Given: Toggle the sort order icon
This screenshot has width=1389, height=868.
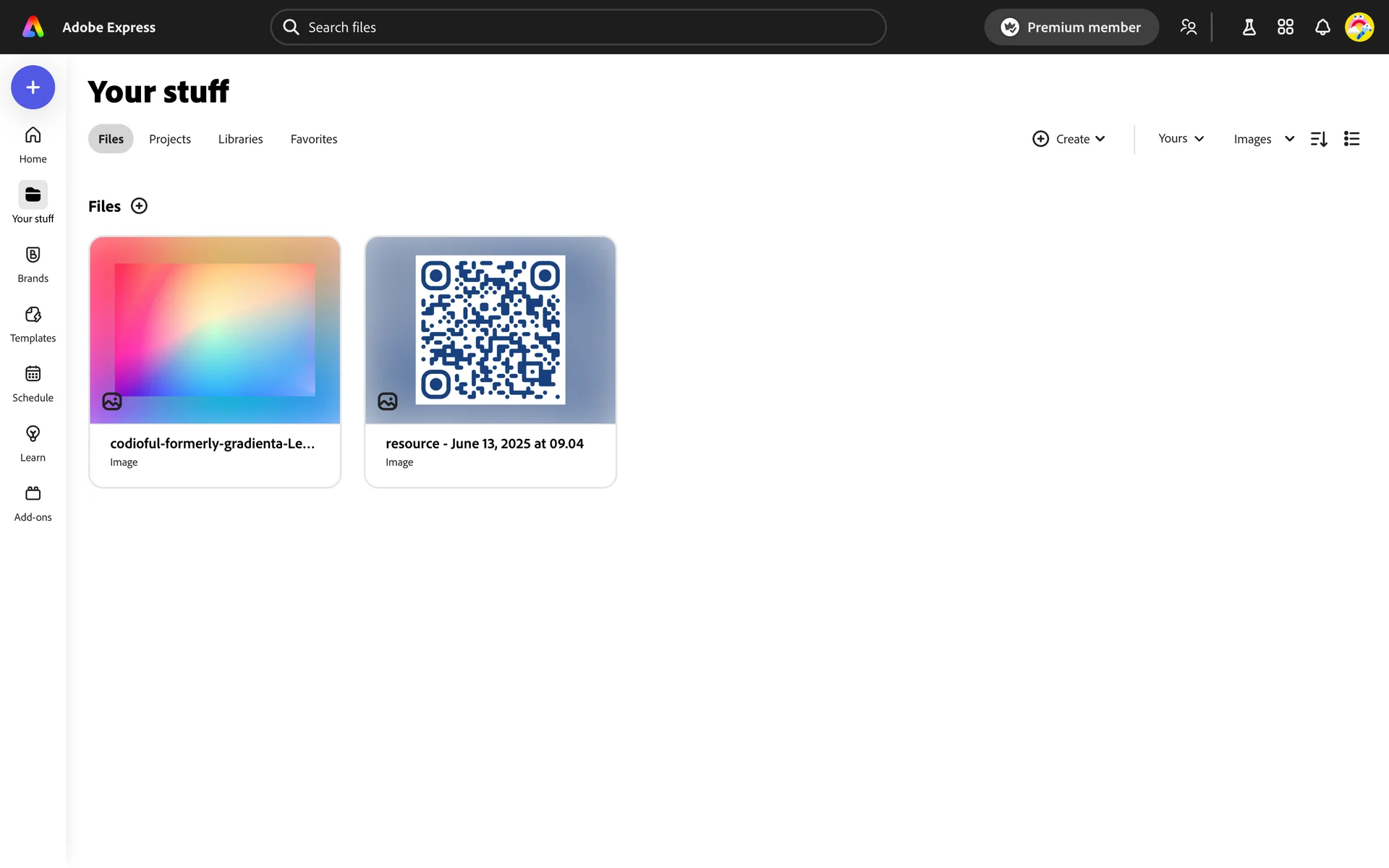Looking at the screenshot, I should point(1318,139).
